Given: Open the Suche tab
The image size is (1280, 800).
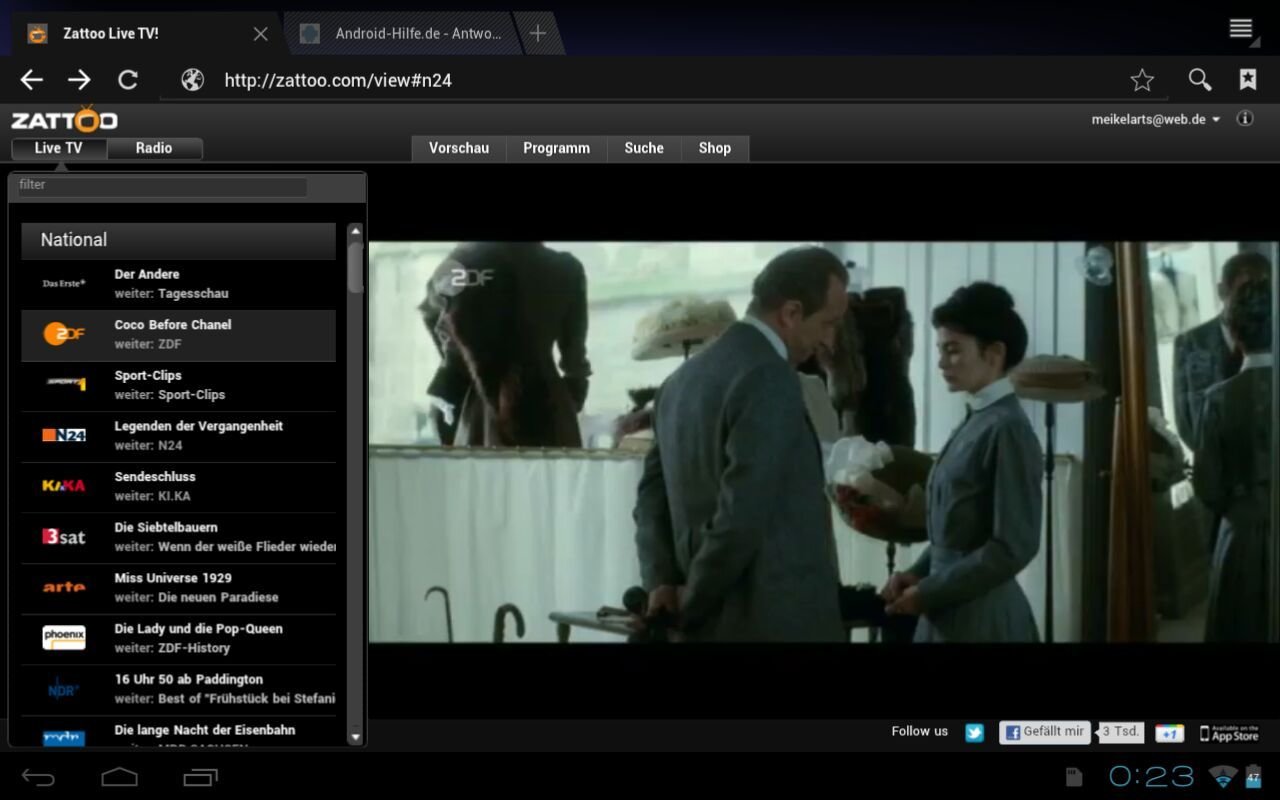Looking at the screenshot, I should 644,148.
